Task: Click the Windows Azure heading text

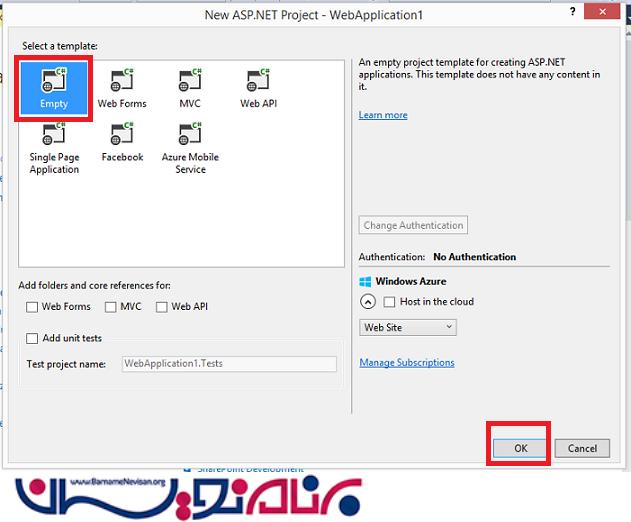Action: click(411, 281)
